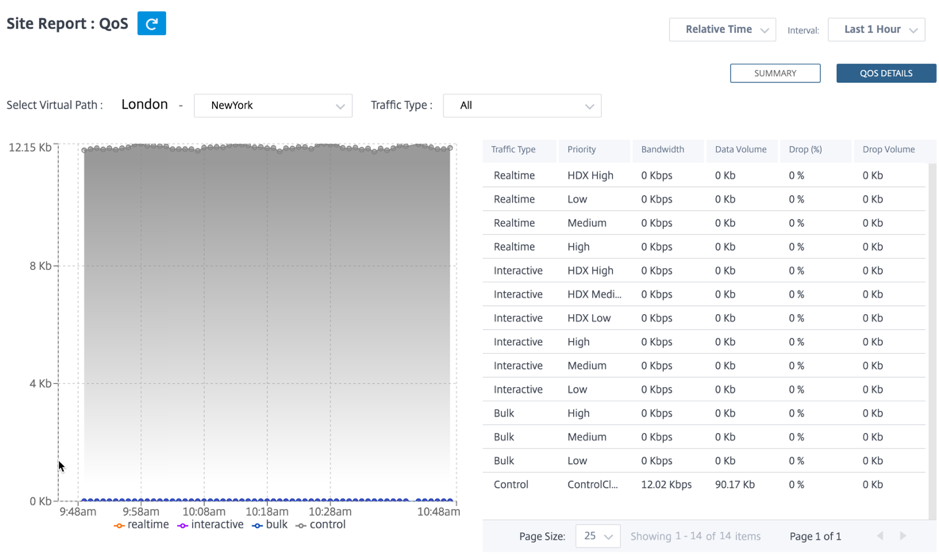Click the 12.02 Kbps bandwidth value
The height and width of the screenshot is (556, 939).
[666, 485]
